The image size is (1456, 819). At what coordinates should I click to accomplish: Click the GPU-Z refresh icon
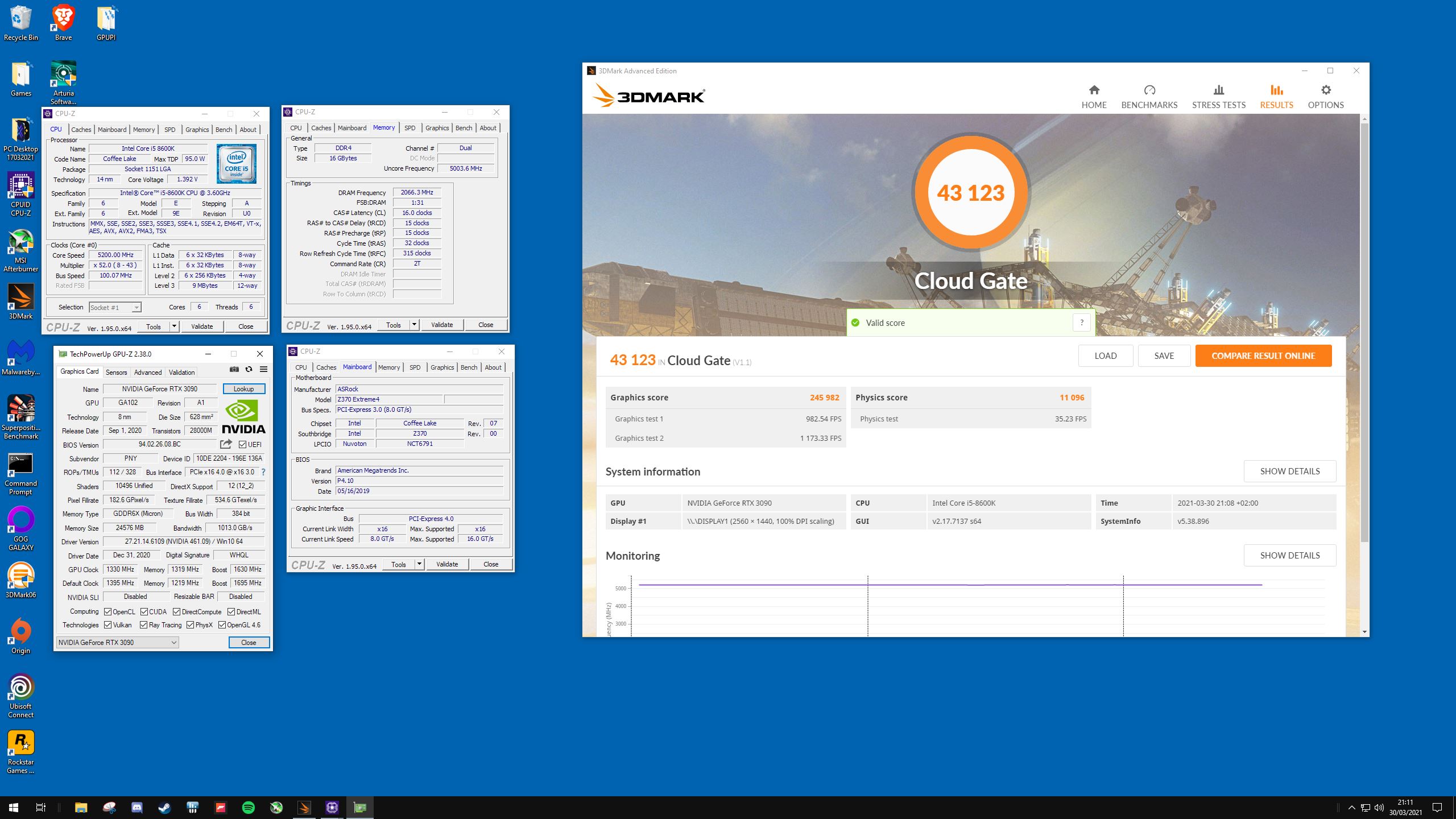point(249,369)
